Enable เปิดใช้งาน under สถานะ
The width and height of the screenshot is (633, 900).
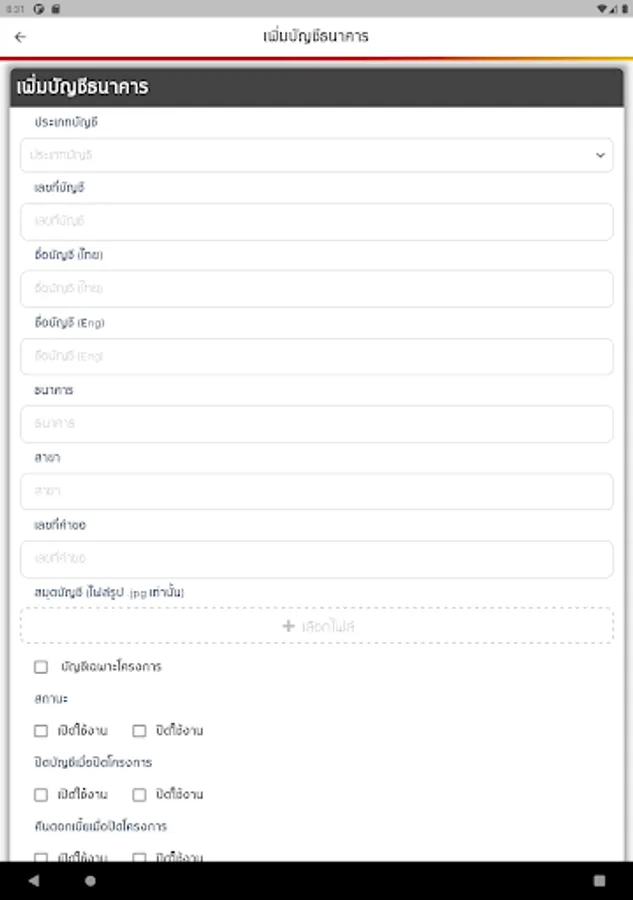(x=40, y=730)
